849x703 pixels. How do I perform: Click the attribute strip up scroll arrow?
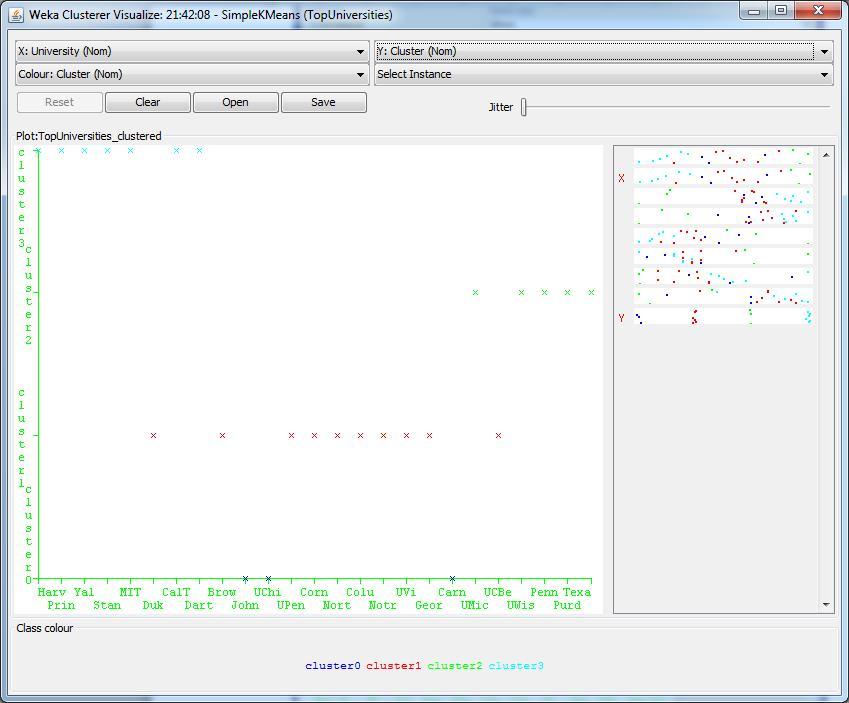click(826, 155)
